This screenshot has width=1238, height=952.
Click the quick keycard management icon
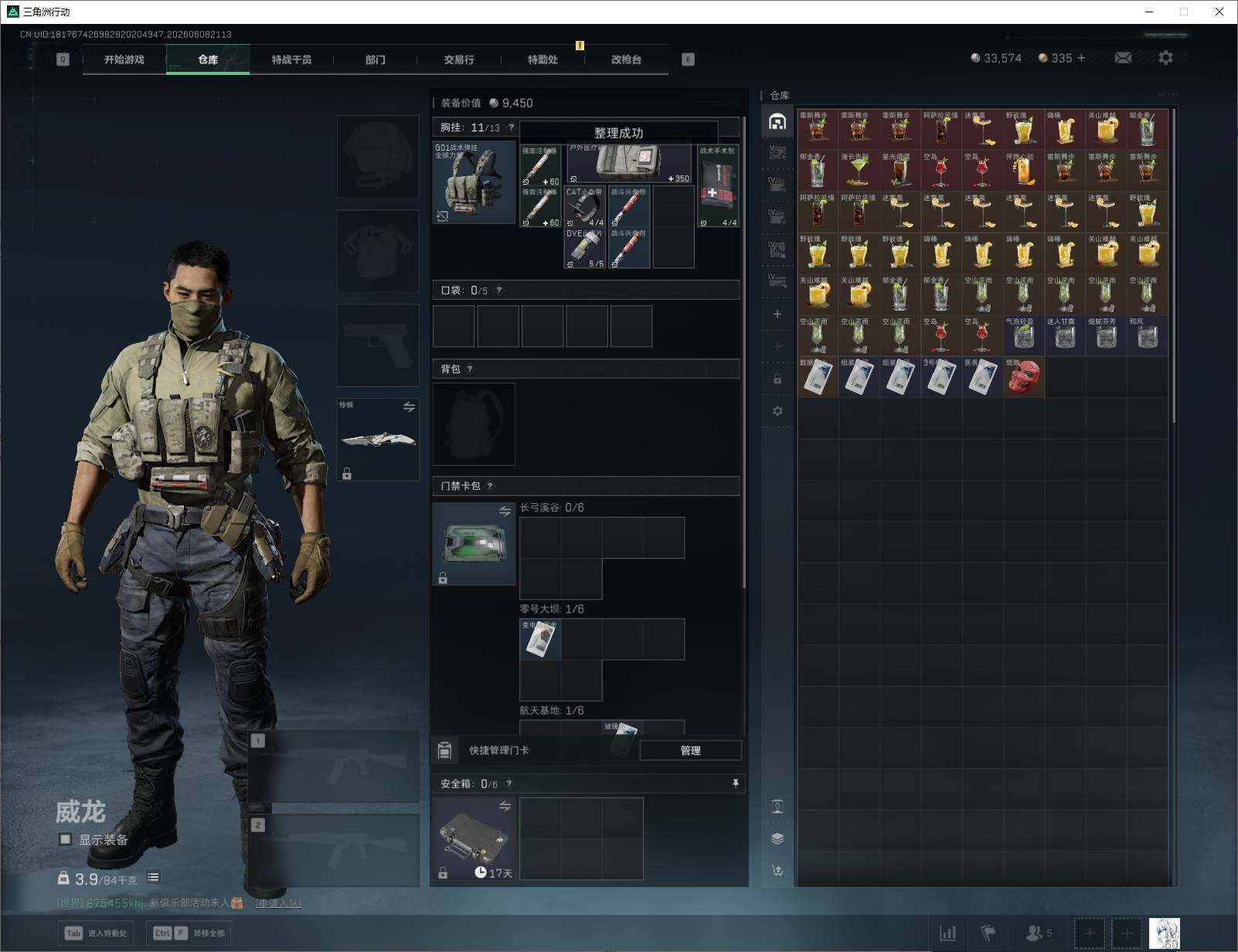click(x=444, y=750)
